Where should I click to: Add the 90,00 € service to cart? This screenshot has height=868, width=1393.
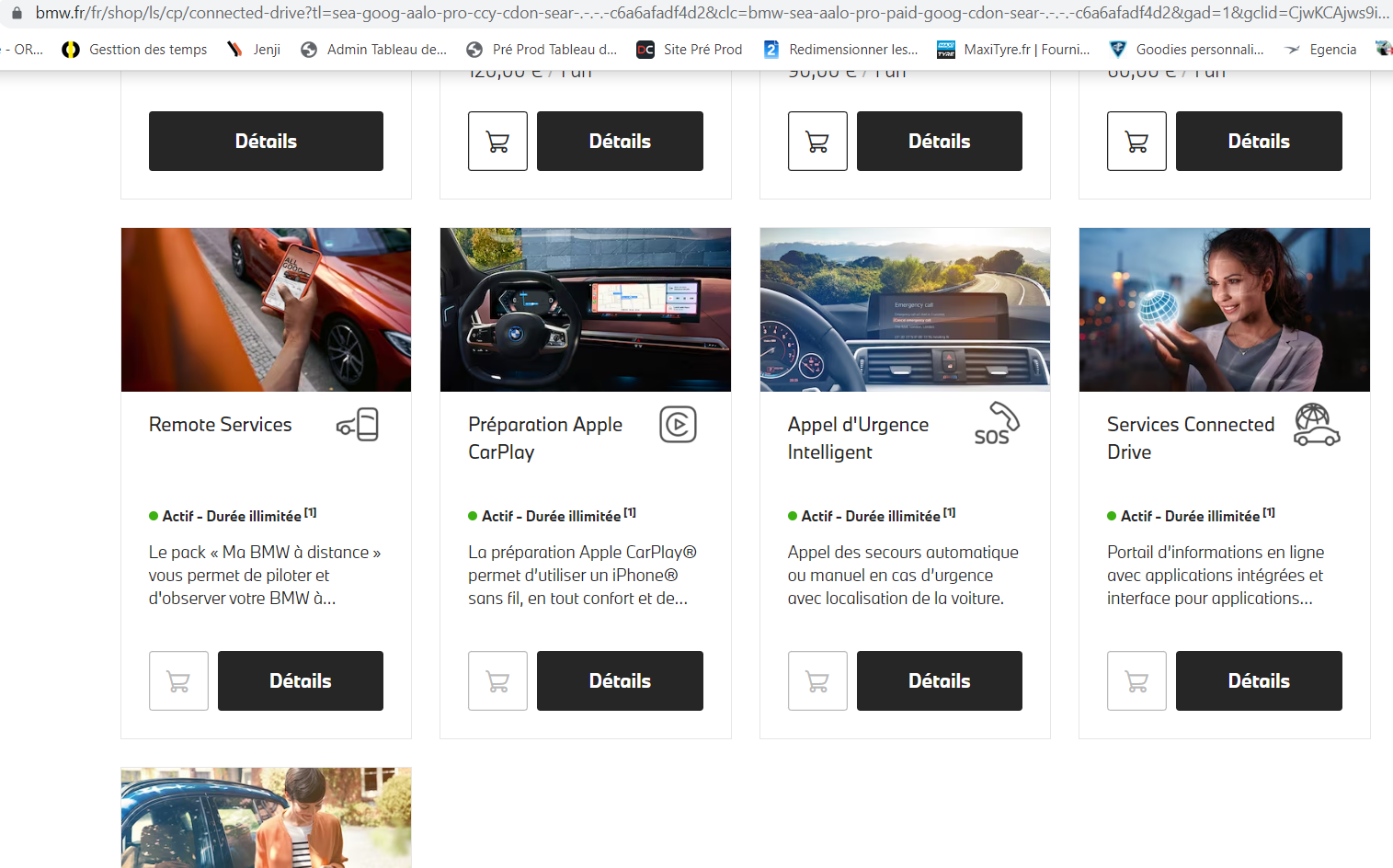coord(817,141)
